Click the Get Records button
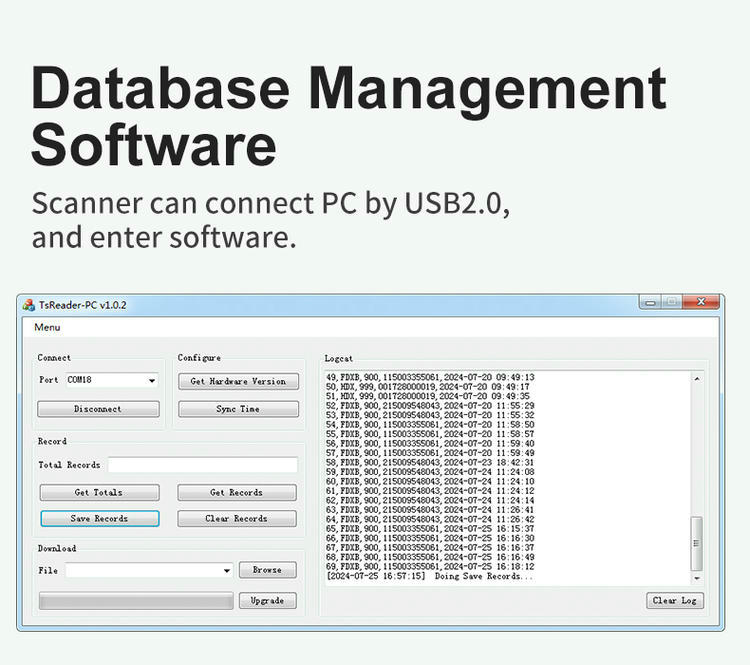Viewport: 750px width, 665px height. pos(237,492)
